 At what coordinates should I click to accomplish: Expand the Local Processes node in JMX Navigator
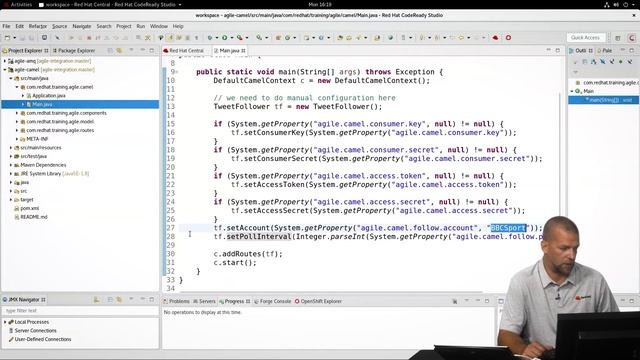[x=5, y=322]
